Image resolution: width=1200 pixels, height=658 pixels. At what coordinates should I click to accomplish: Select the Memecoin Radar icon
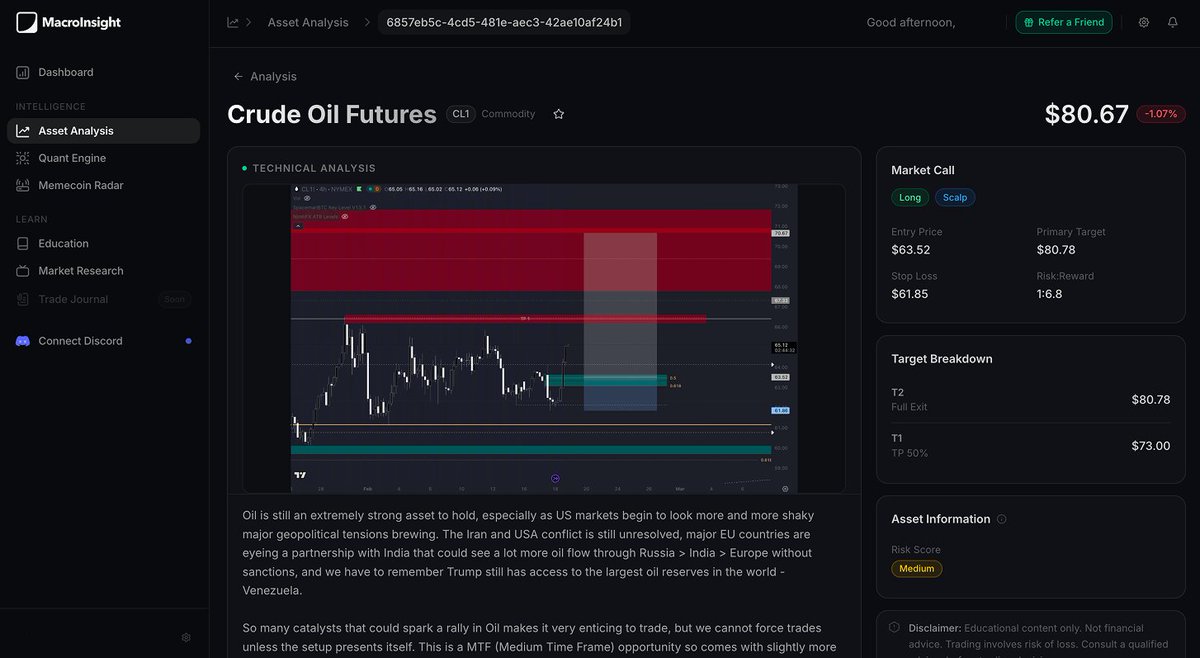pos(22,185)
